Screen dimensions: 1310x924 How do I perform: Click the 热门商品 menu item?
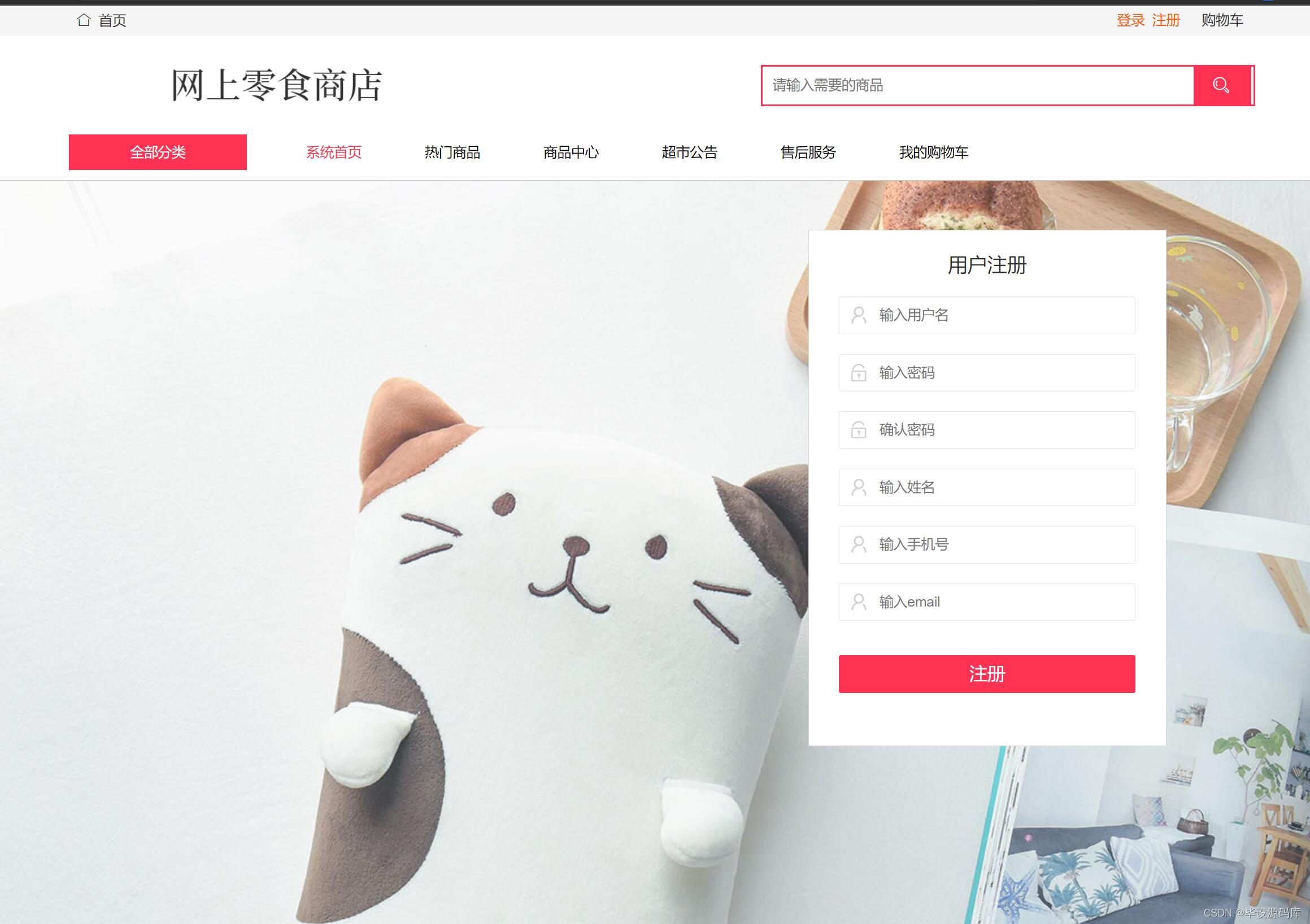451,152
